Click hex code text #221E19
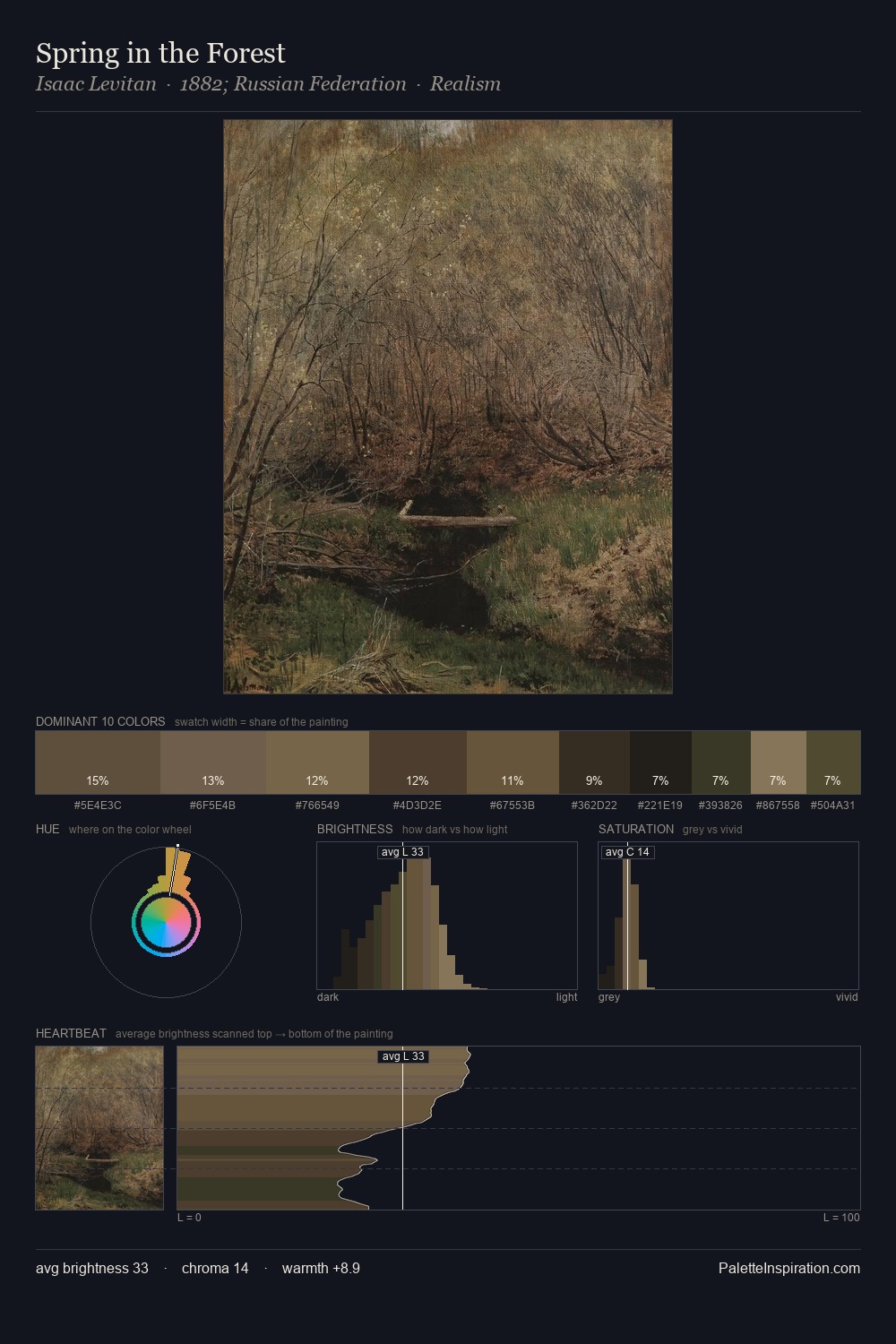This screenshot has width=896, height=1344. [x=660, y=806]
